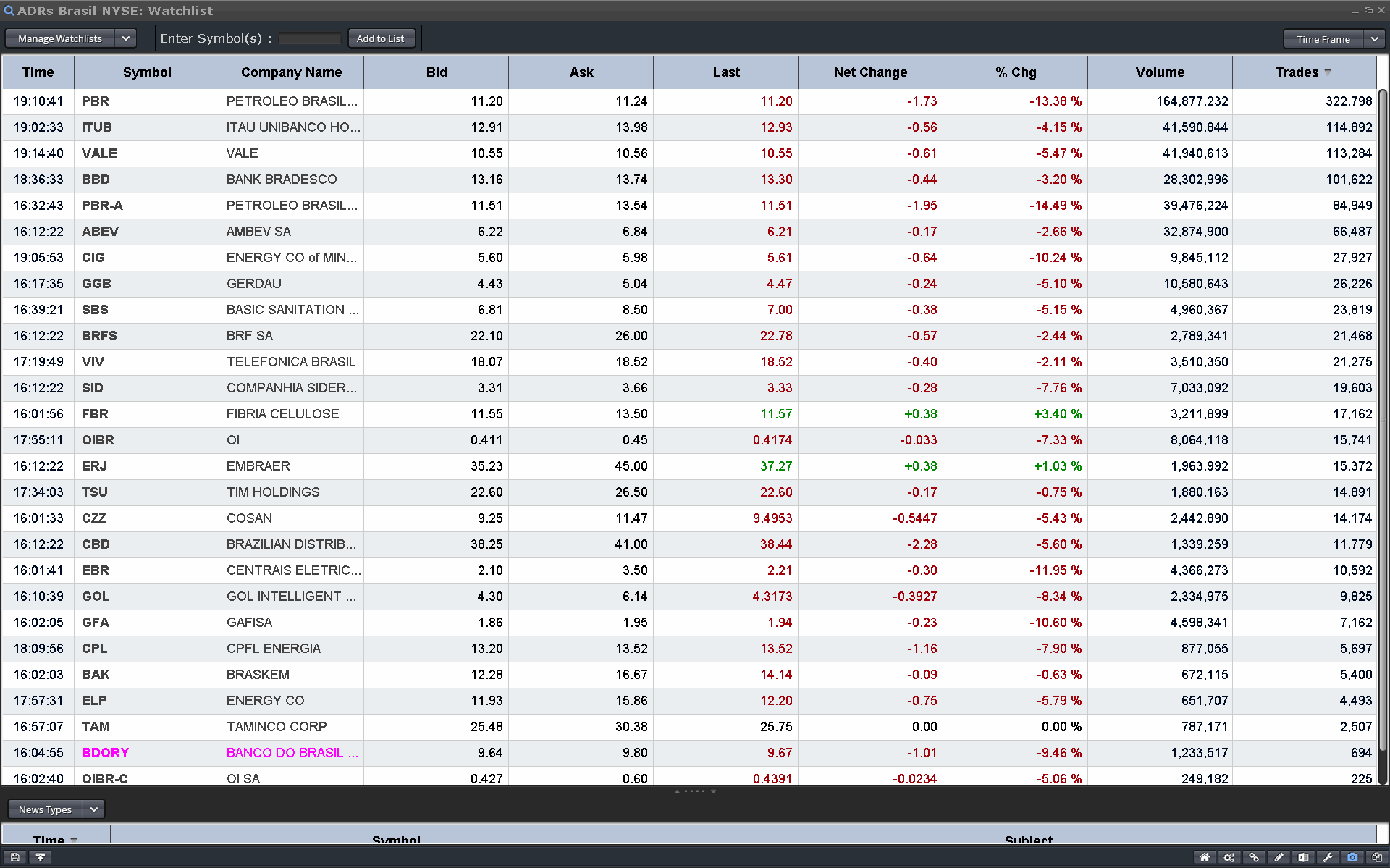Click the Add to List button
This screenshot has height=868, width=1390.
(x=380, y=38)
